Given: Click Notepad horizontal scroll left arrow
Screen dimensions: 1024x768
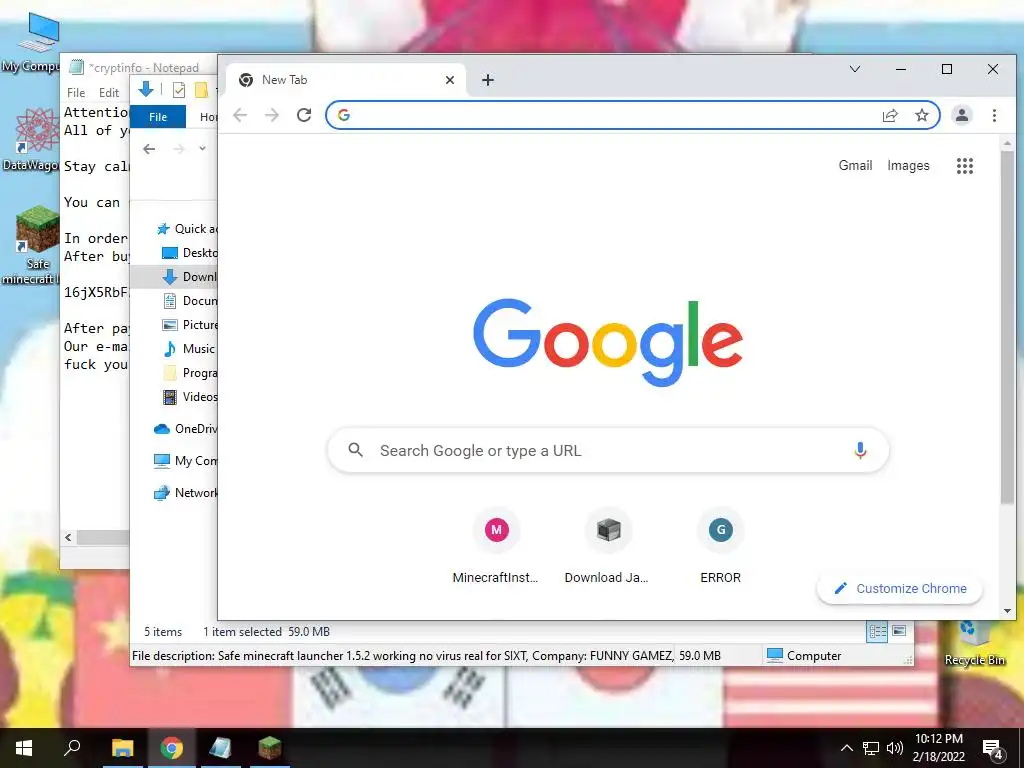Looking at the screenshot, I should (69, 537).
